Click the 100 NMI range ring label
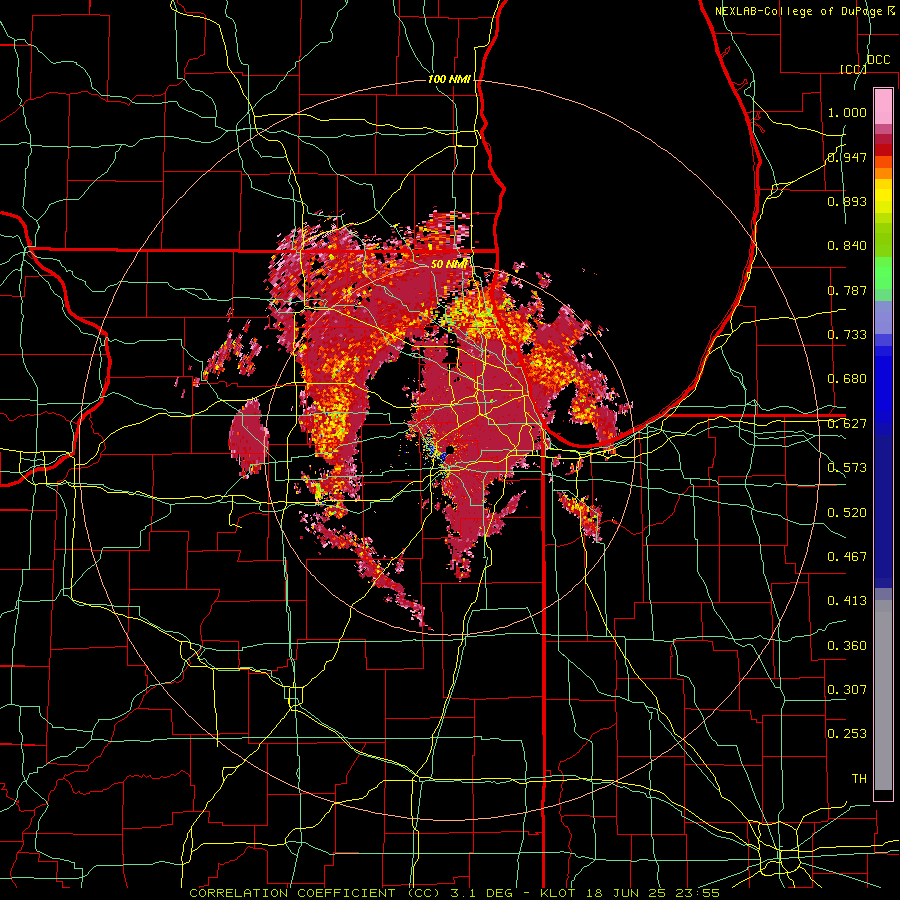 [x=449, y=79]
